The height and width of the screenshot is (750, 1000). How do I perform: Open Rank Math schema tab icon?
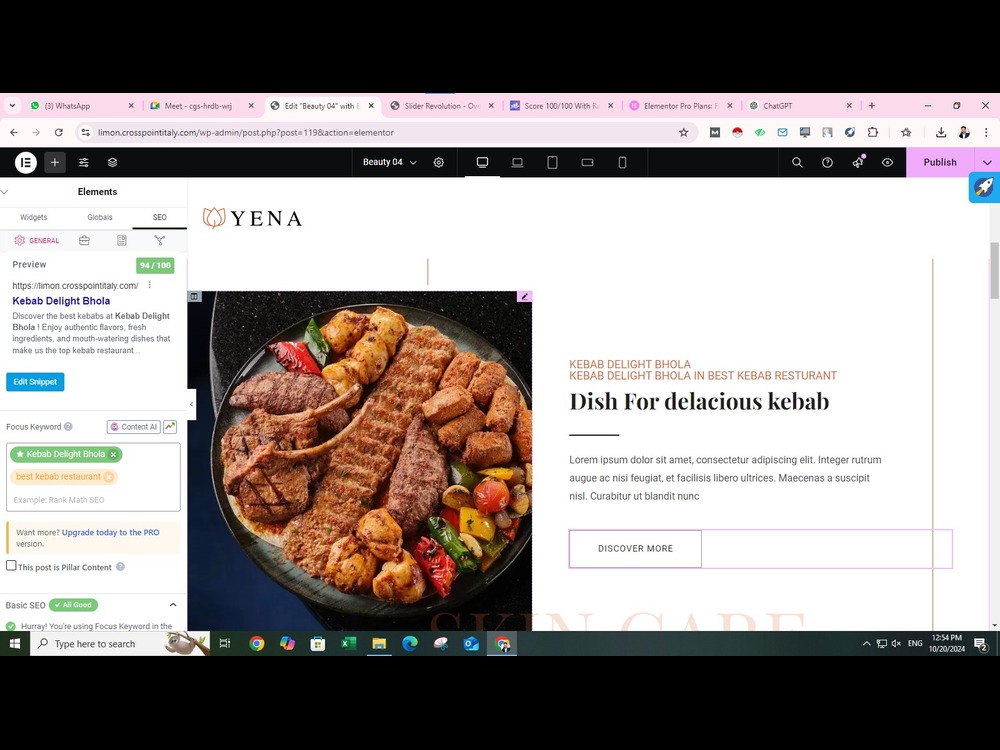[x=122, y=240]
